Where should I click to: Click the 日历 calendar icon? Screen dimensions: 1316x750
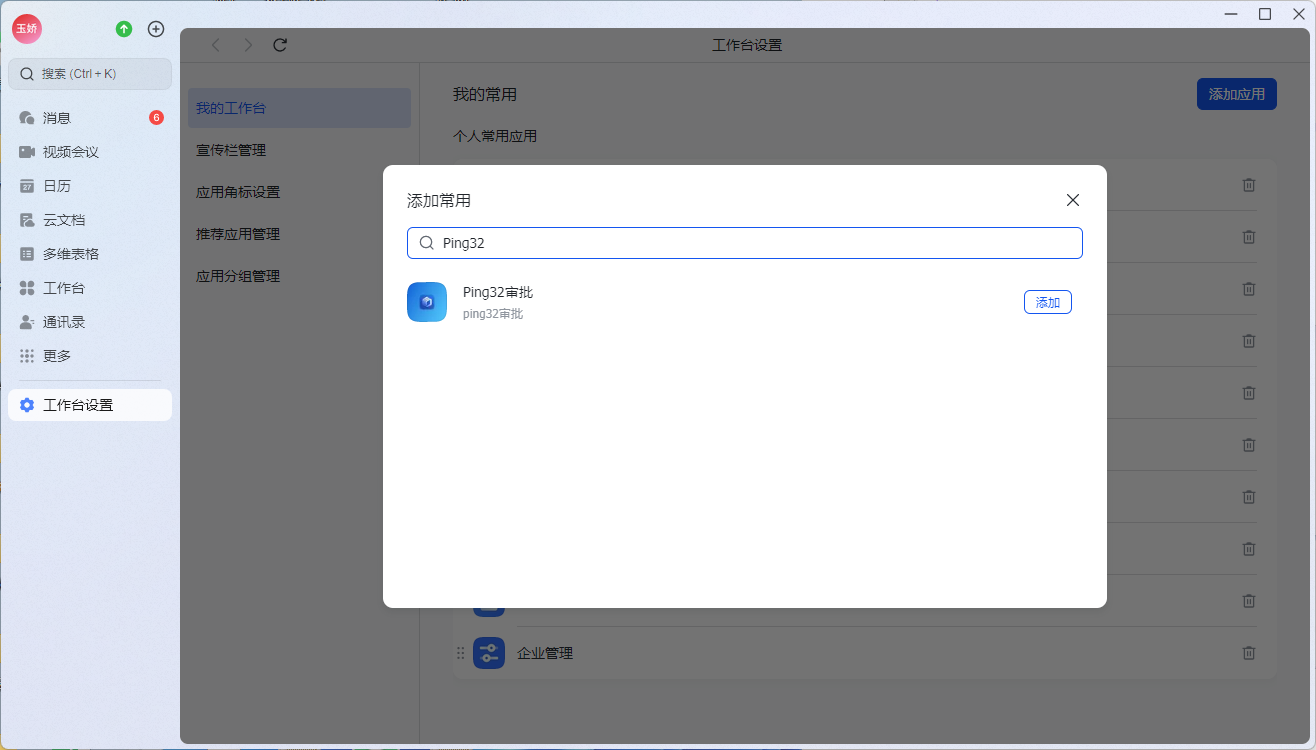(27, 186)
